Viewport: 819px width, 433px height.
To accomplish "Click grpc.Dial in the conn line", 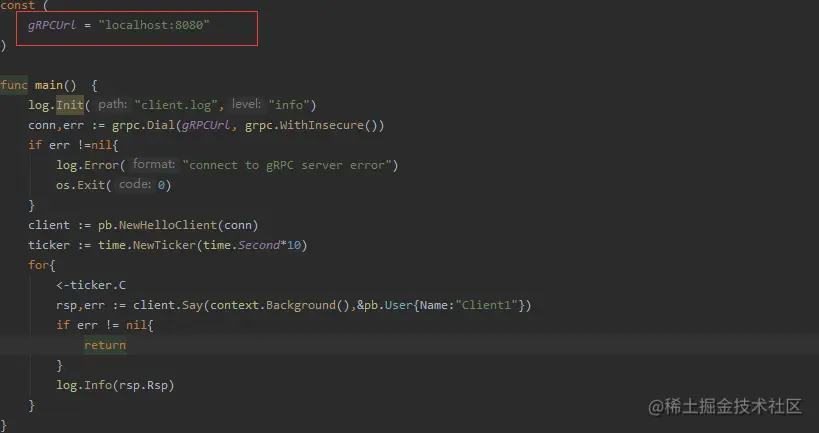I will [143, 125].
